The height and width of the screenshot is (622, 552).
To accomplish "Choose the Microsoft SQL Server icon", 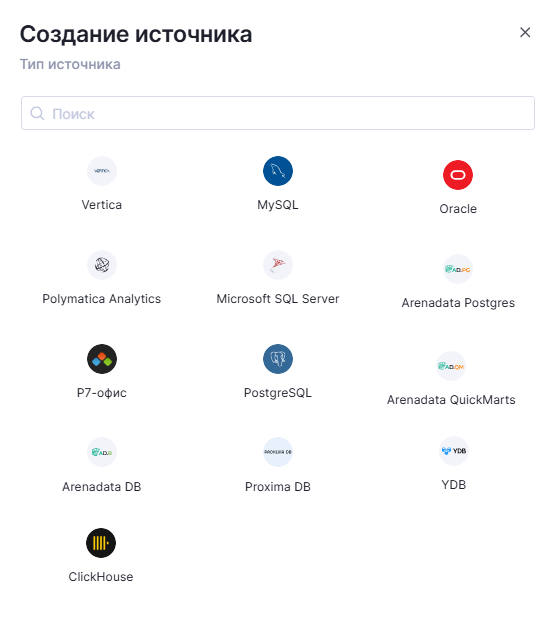I will point(278,265).
